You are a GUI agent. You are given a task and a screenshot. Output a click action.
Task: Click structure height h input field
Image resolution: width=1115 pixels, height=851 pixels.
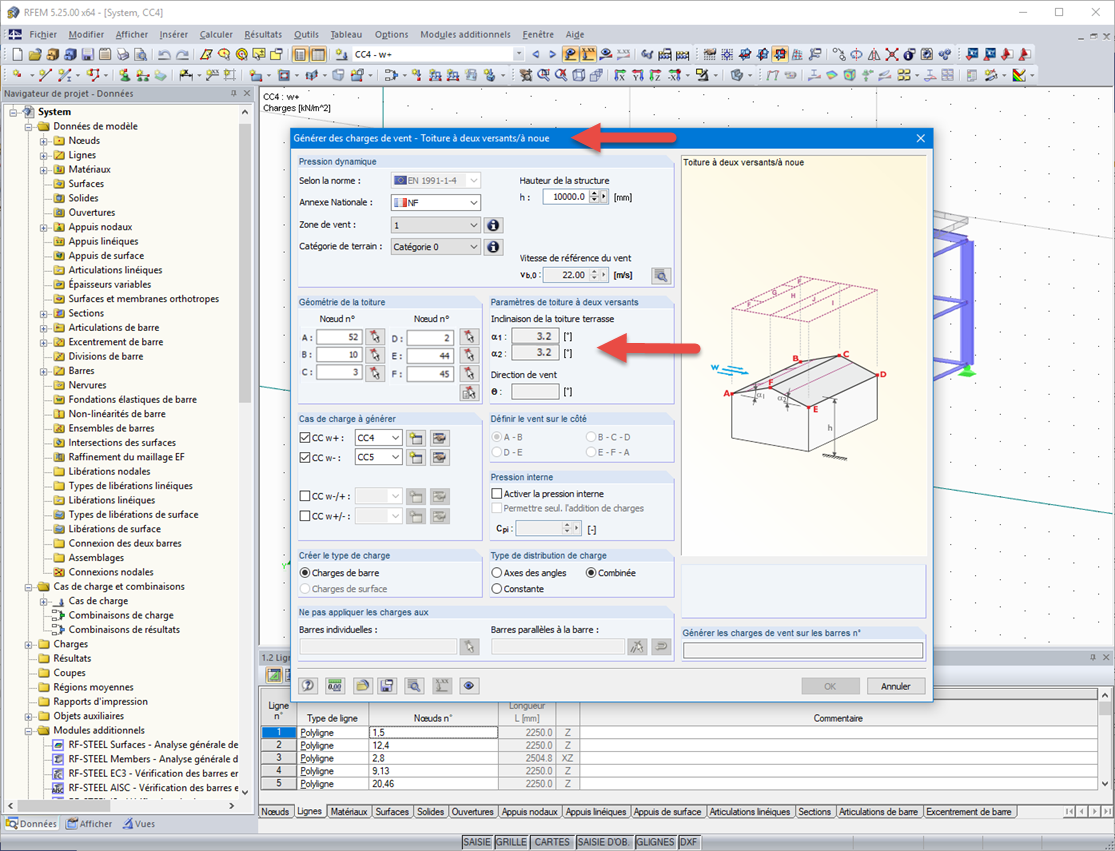tap(565, 197)
